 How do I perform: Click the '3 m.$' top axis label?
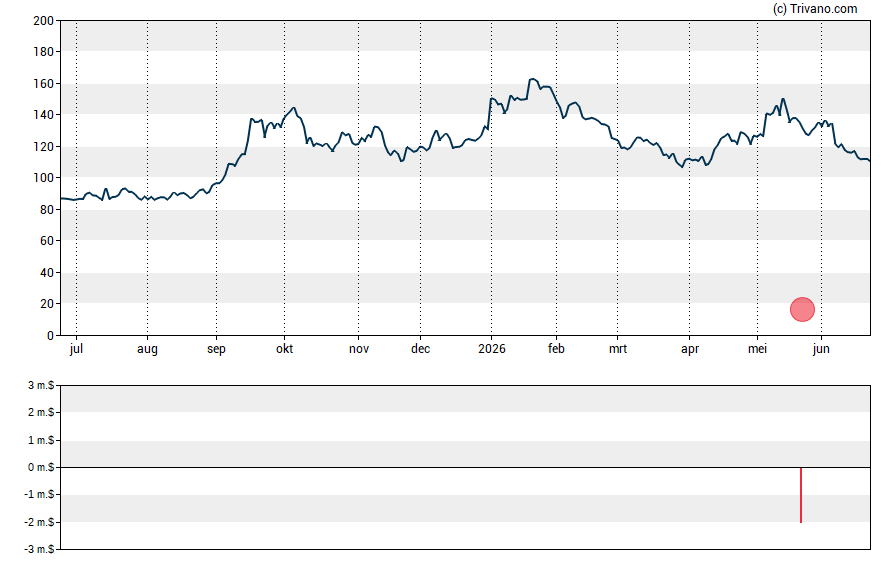[x=41, y=386]
